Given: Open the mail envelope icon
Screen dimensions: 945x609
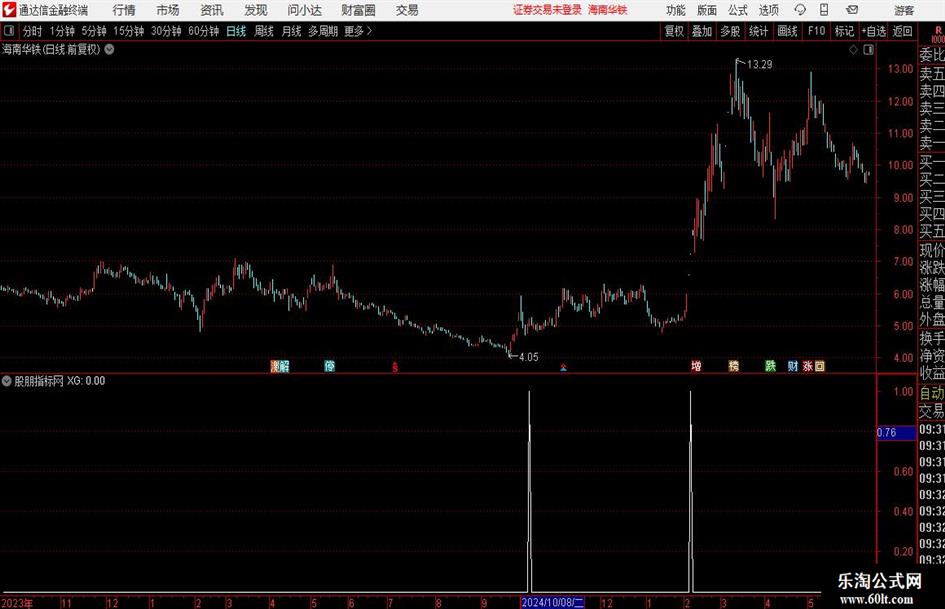Looking at the screenshot, I should click(x=852, y=10).
